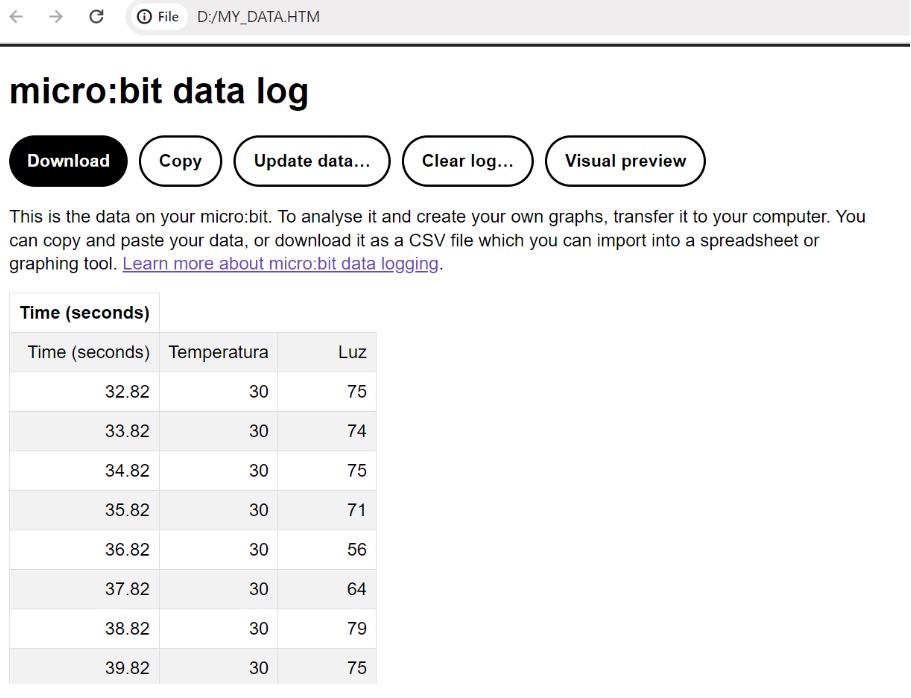Click the browser back arrow
This screenshot has width=911, height=698.
[17, 17]
